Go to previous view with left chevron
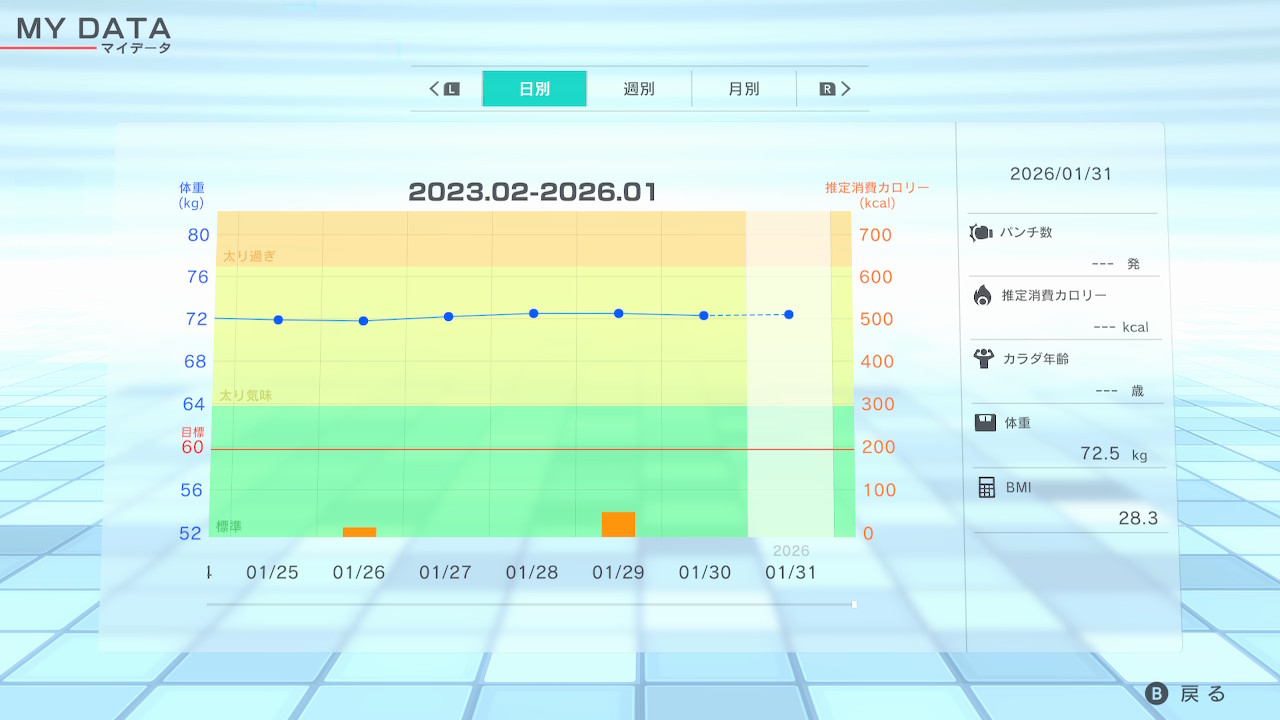 (x=434, y=89)
